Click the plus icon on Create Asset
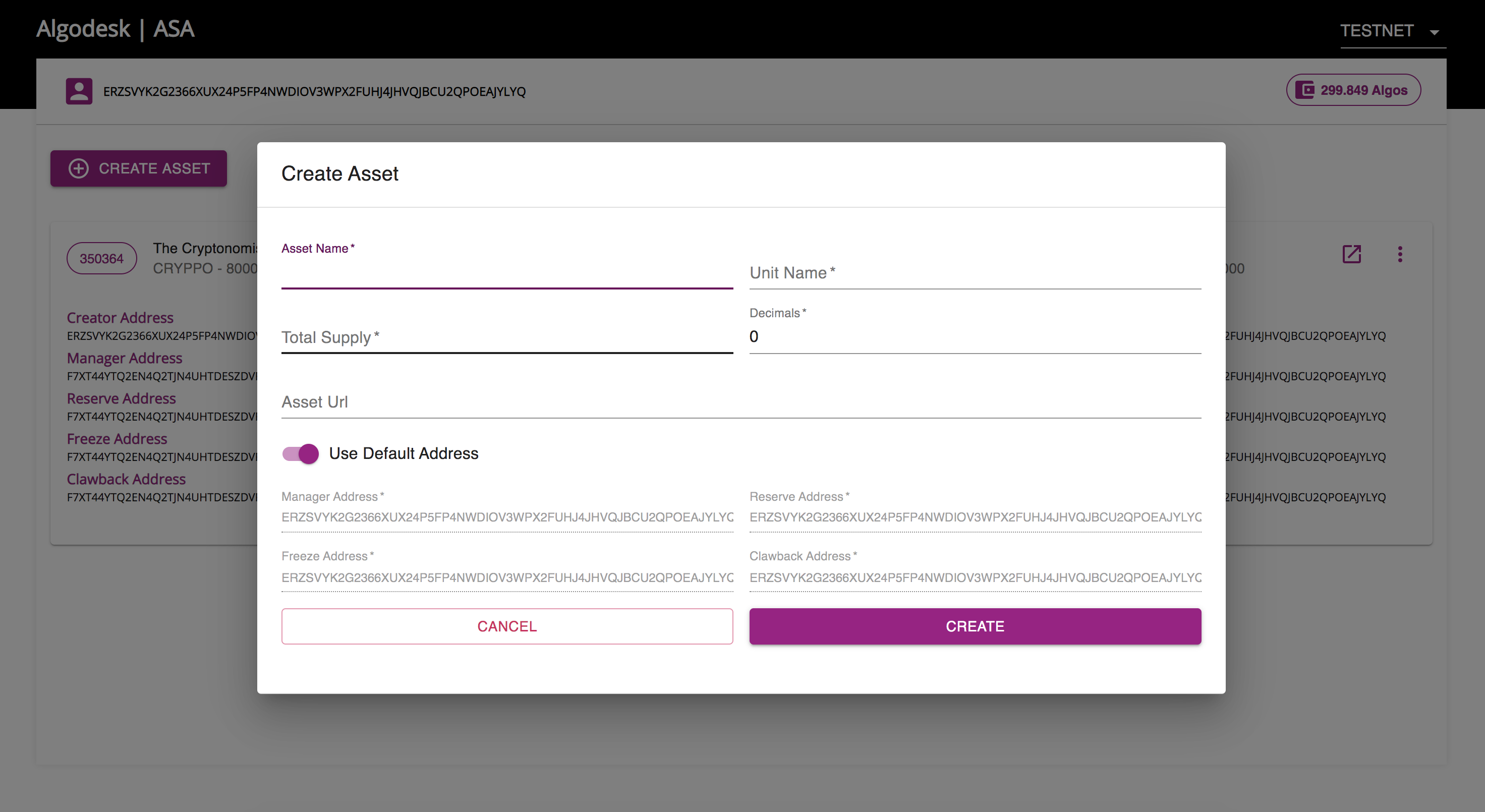 [x=79, y=168]
